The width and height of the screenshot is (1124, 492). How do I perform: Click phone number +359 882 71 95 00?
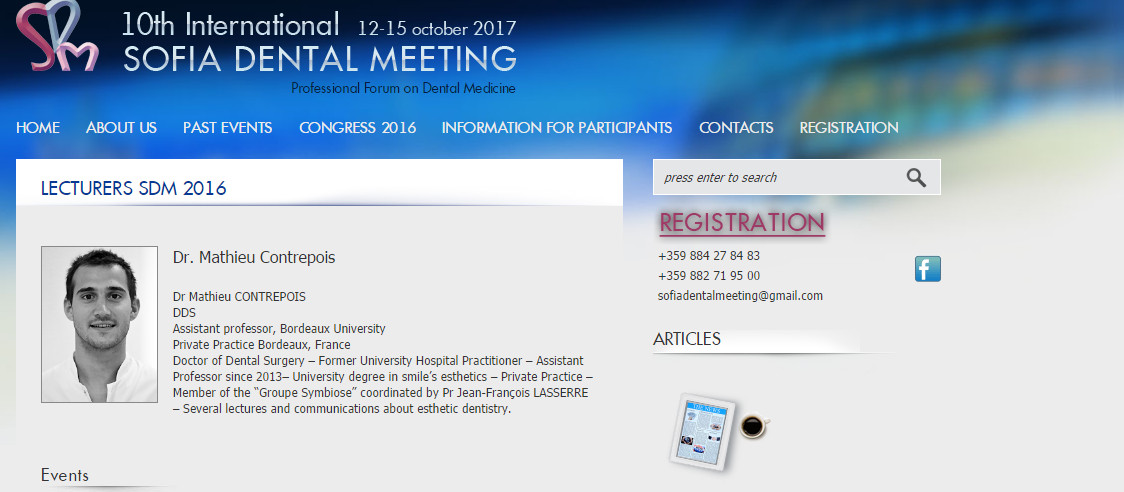(709, 276)
